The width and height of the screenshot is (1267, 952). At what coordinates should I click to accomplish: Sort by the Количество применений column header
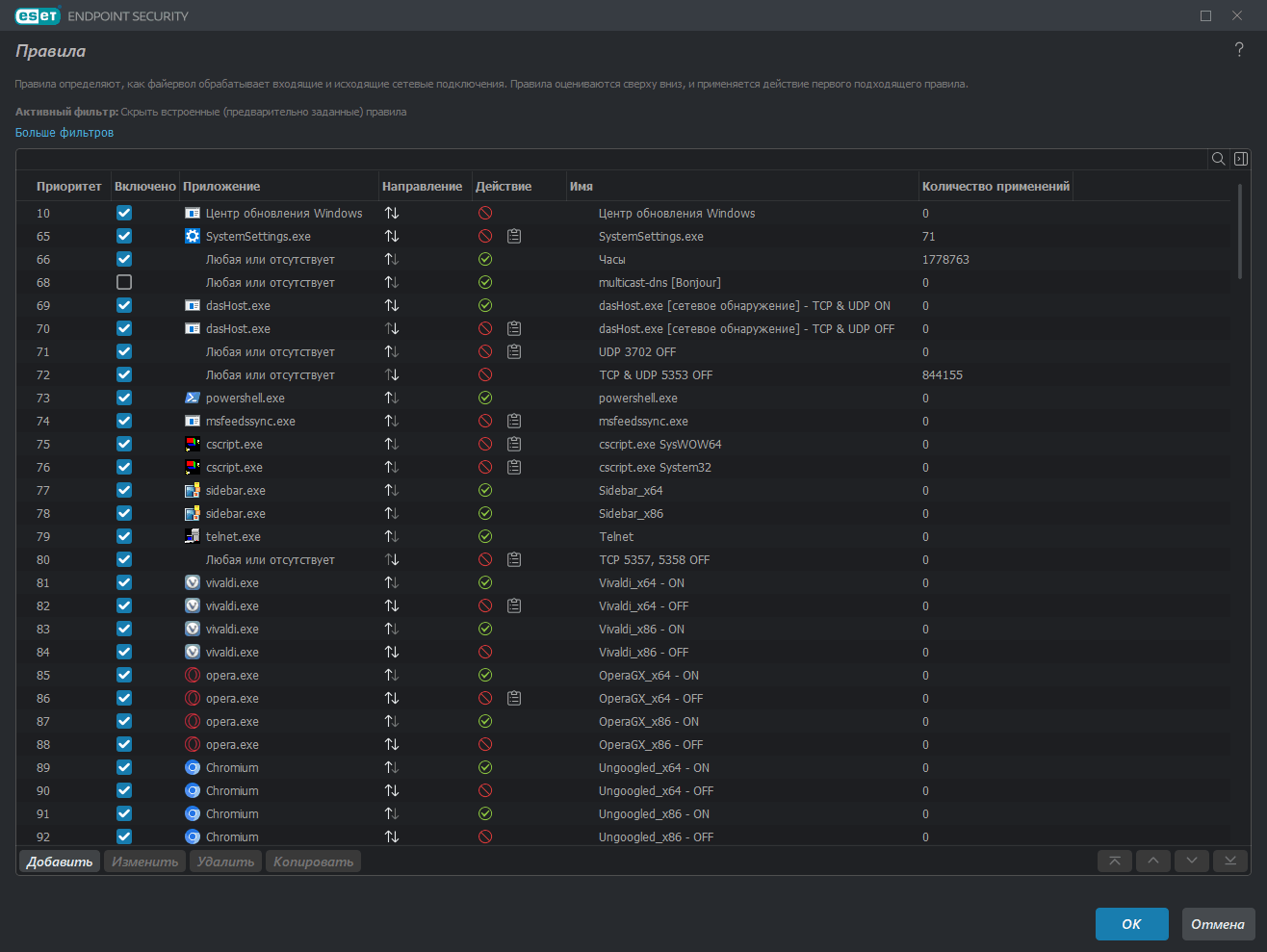(995, 186)
